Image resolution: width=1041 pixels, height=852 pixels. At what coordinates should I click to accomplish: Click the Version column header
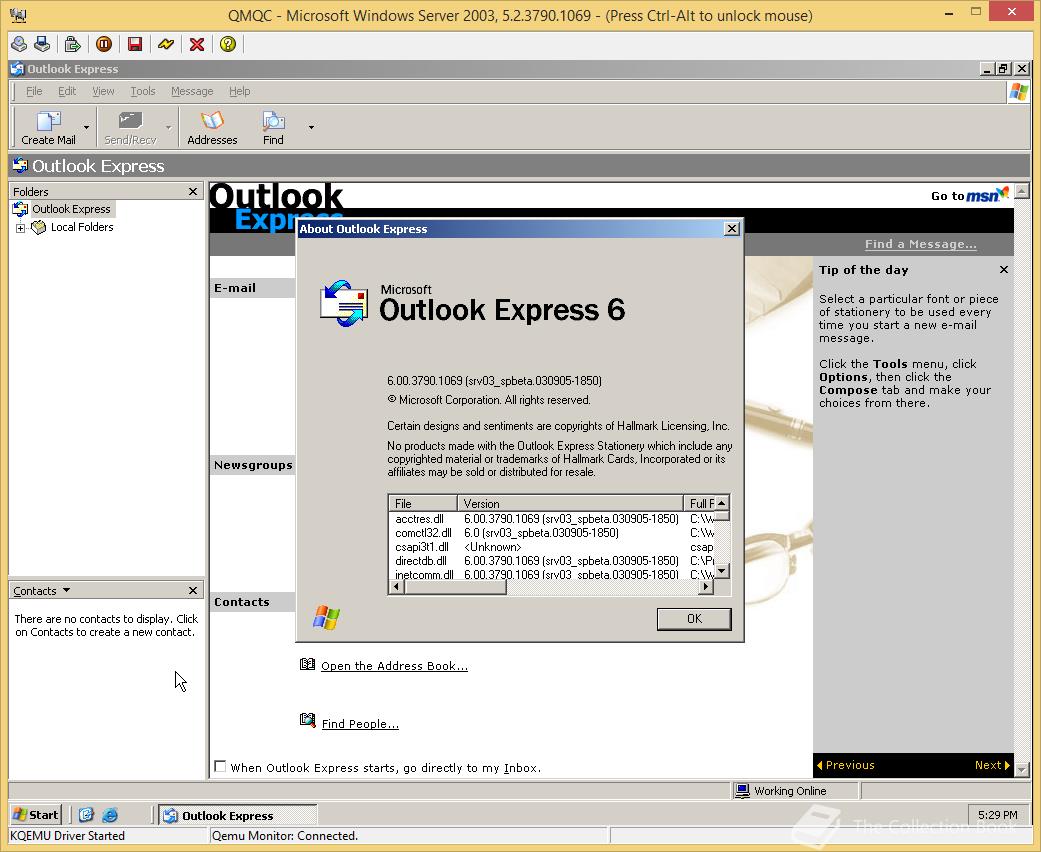tap(570, 503)
